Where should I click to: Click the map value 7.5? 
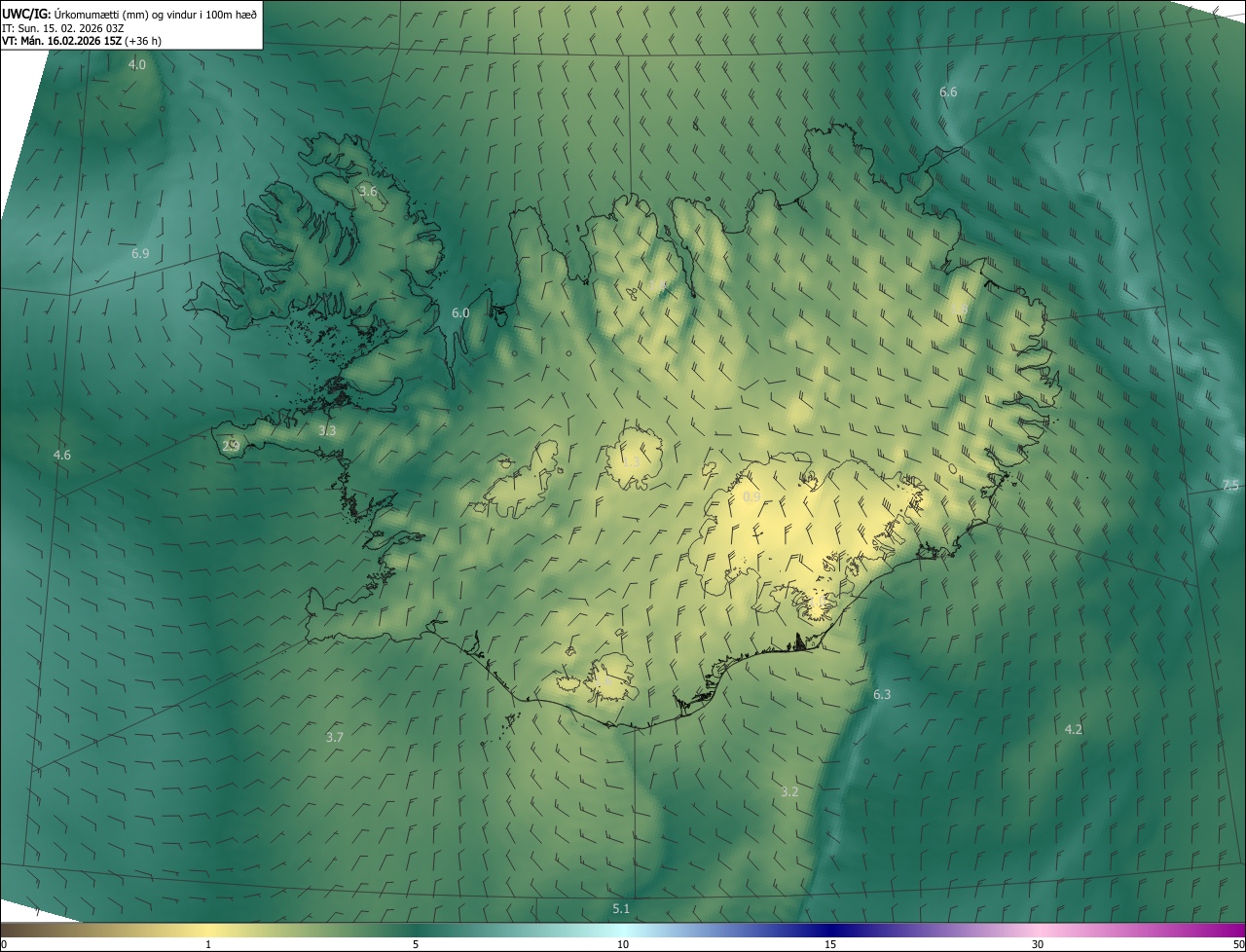(x=1230, y=485)
